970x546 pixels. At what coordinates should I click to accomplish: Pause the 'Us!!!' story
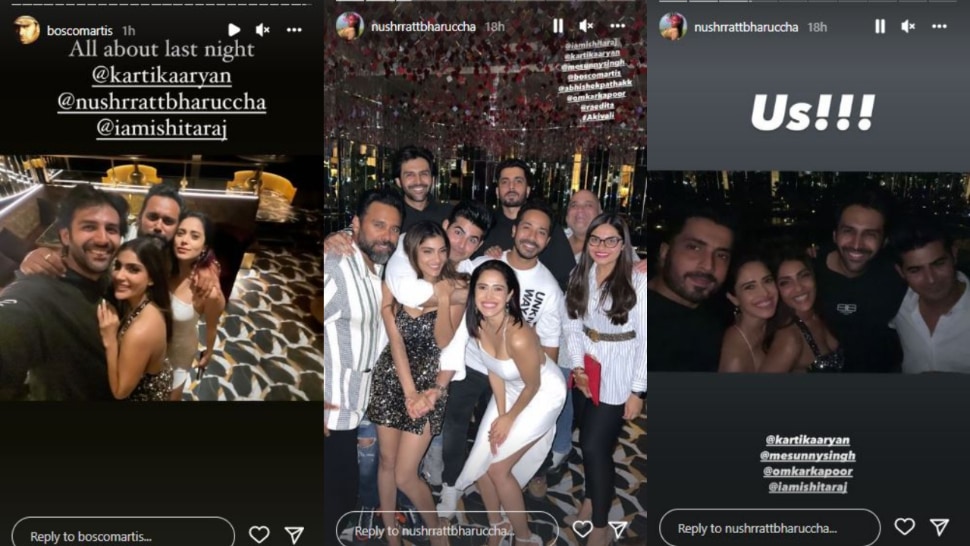(880, 26)
